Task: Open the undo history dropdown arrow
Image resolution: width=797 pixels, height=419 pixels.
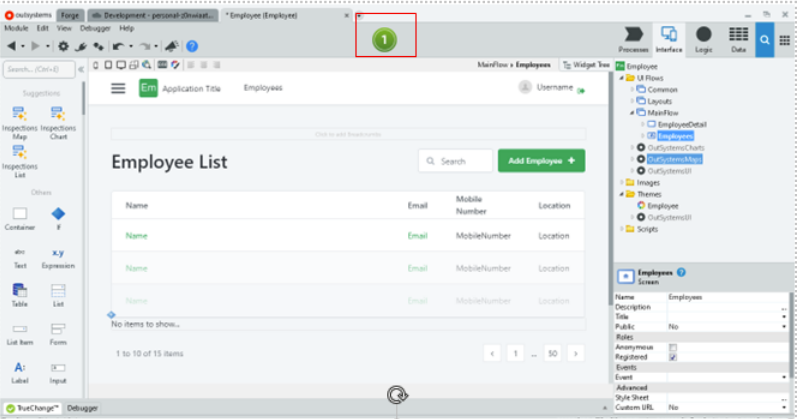Action: [x=131, y=46]
